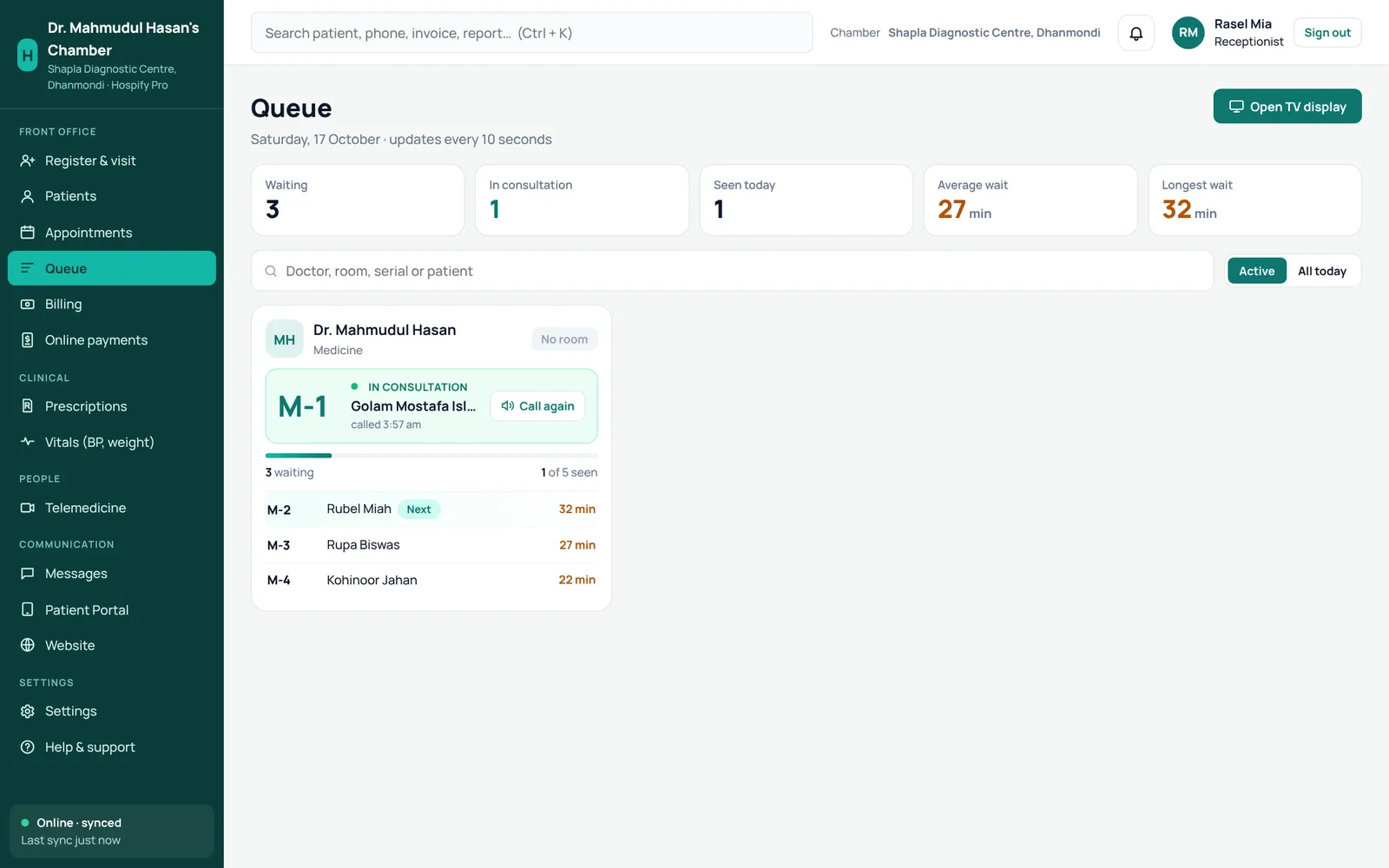Click the MH doctor avatar
The image size is (1389, 868).
pos(285,339)
